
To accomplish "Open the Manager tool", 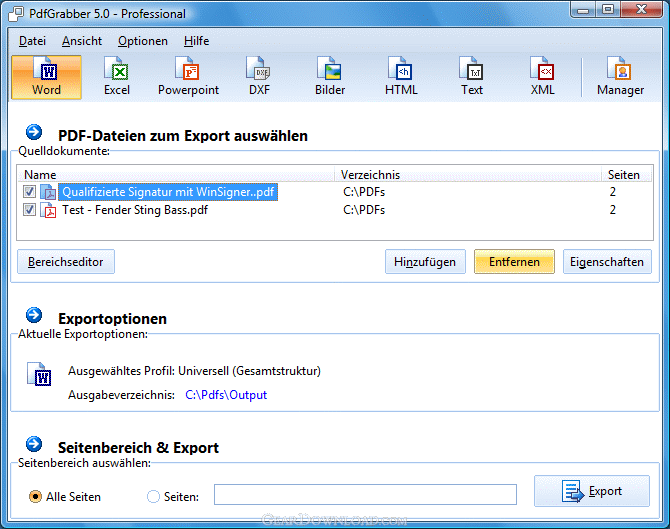I will coord(620,77).
